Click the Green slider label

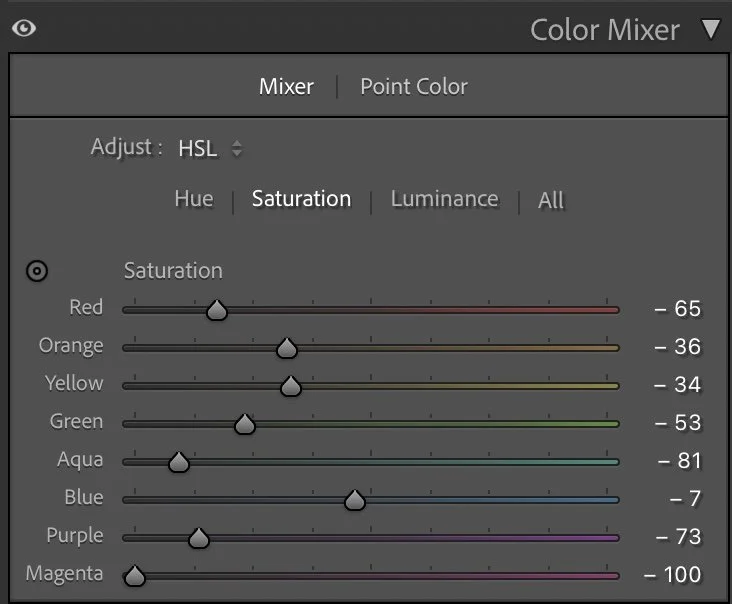click(x=77, y=421)
